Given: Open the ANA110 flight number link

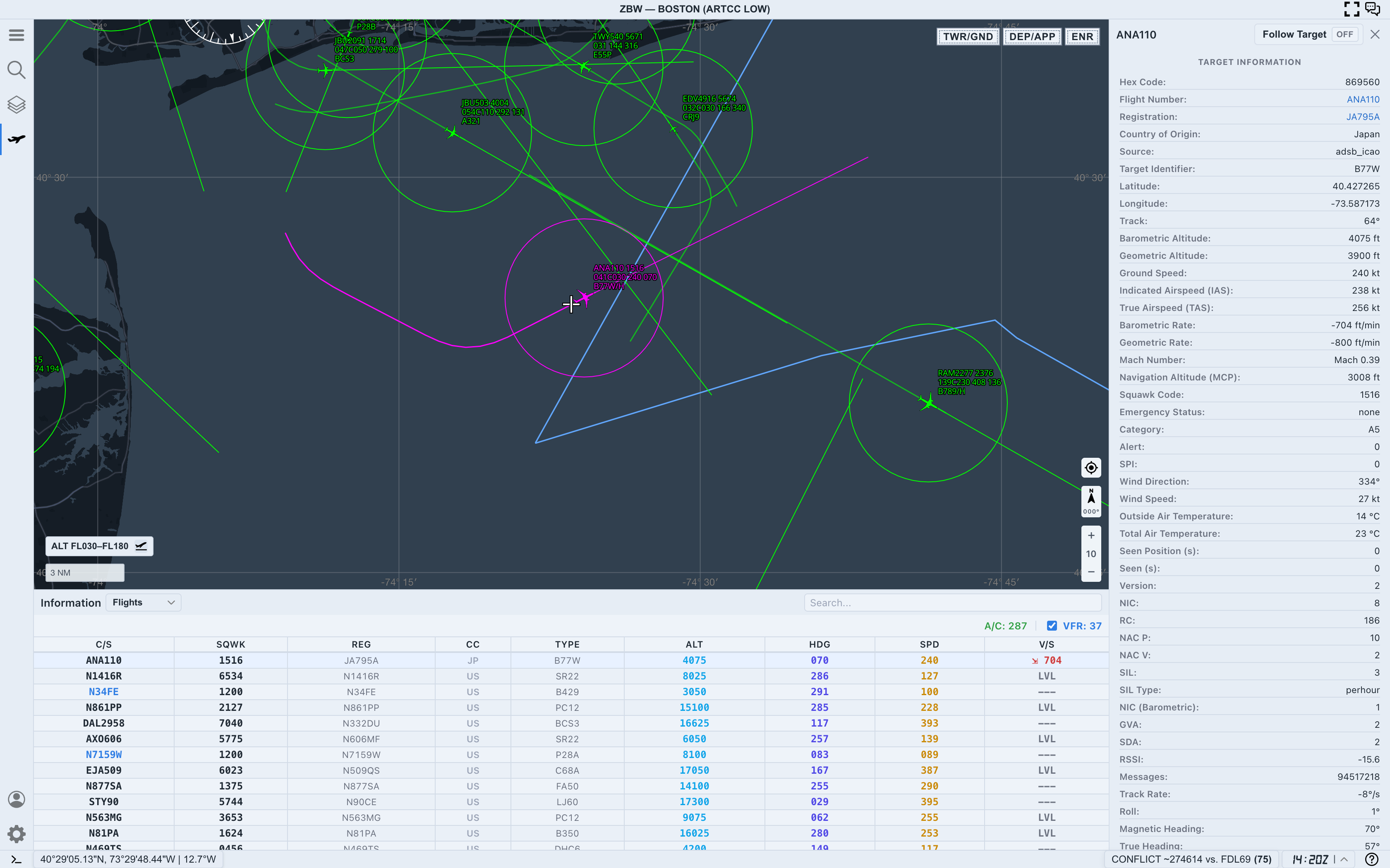Looking at the screenshot, I should (x=1363, y=99).
